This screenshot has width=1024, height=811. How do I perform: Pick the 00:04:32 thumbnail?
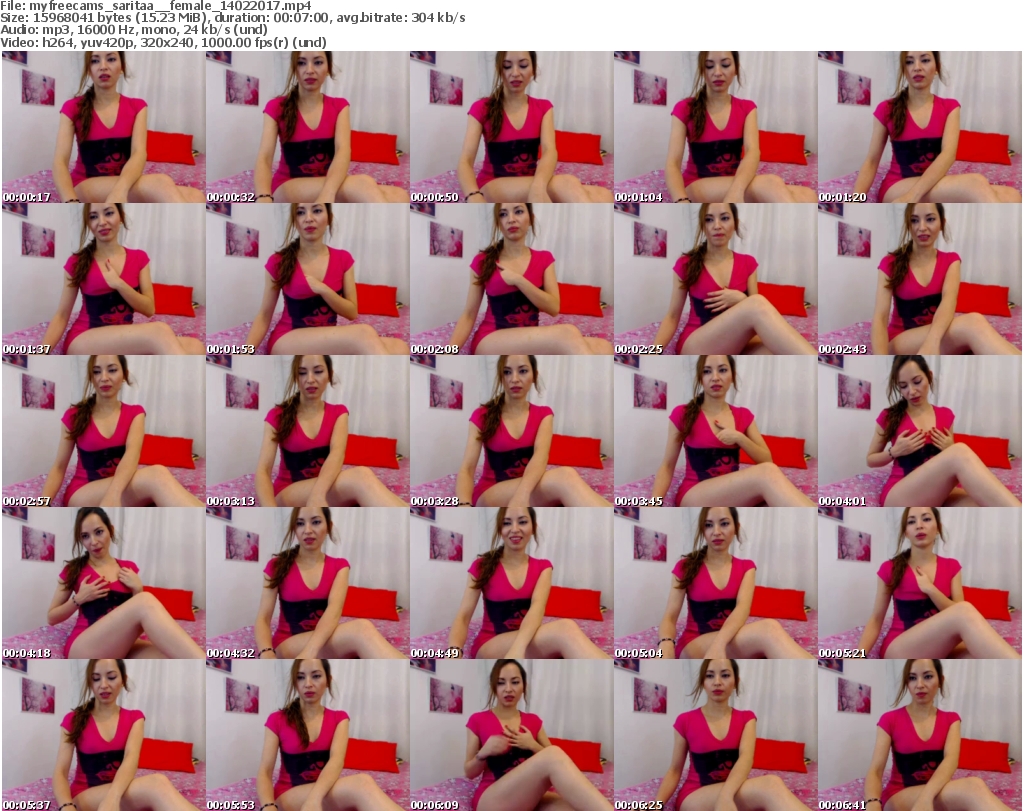[x=307, y=583]
